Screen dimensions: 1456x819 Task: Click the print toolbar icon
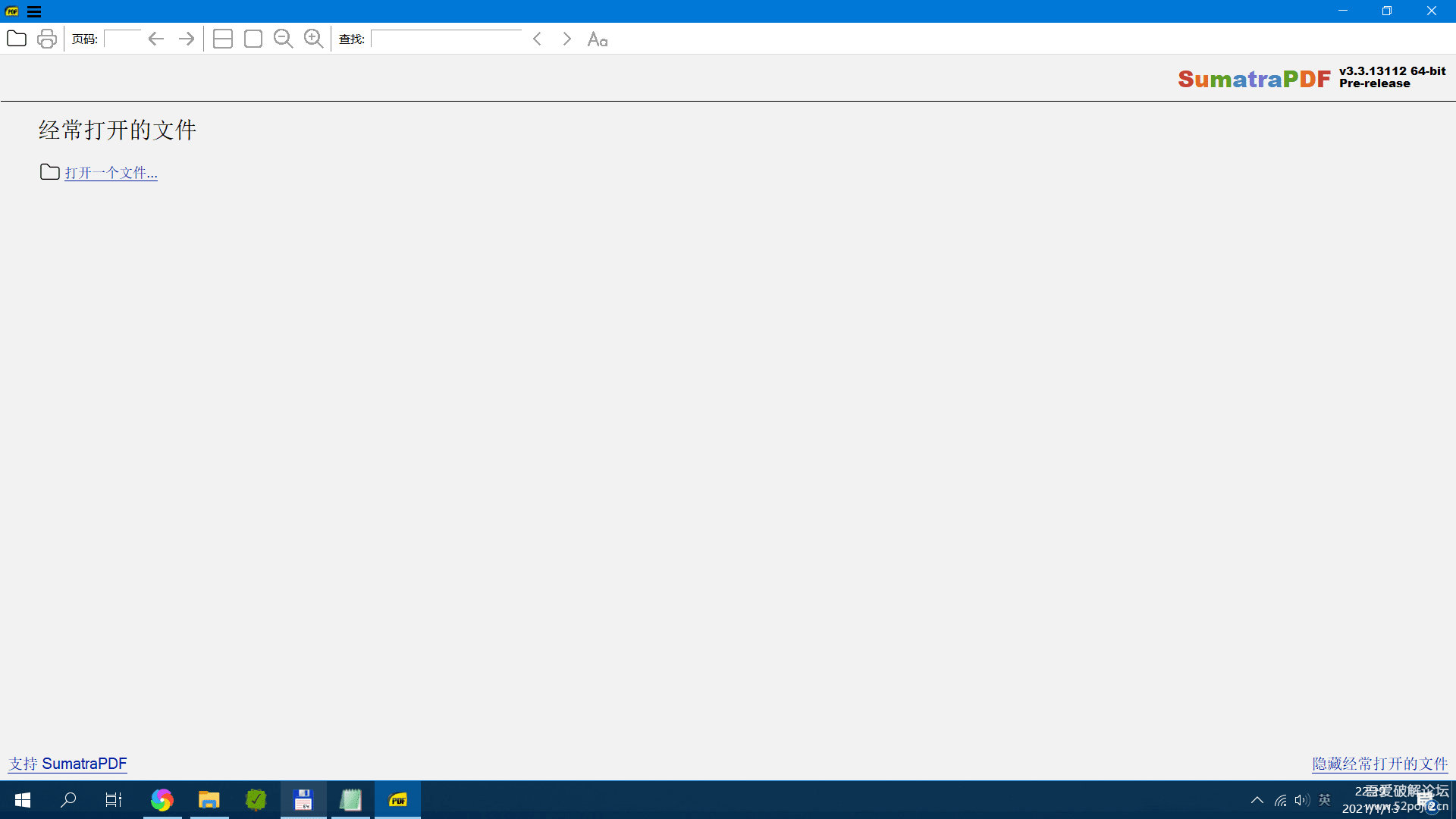47,39
